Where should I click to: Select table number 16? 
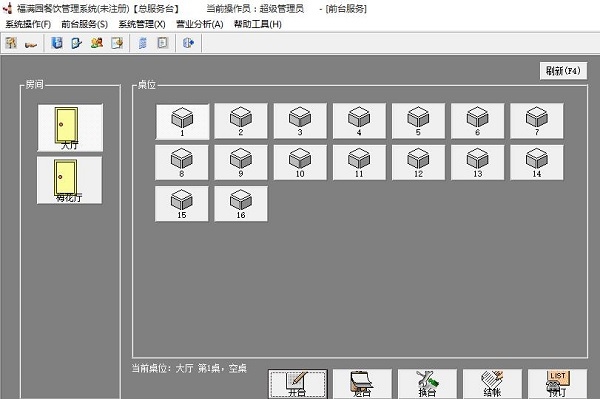coord(241,204)
